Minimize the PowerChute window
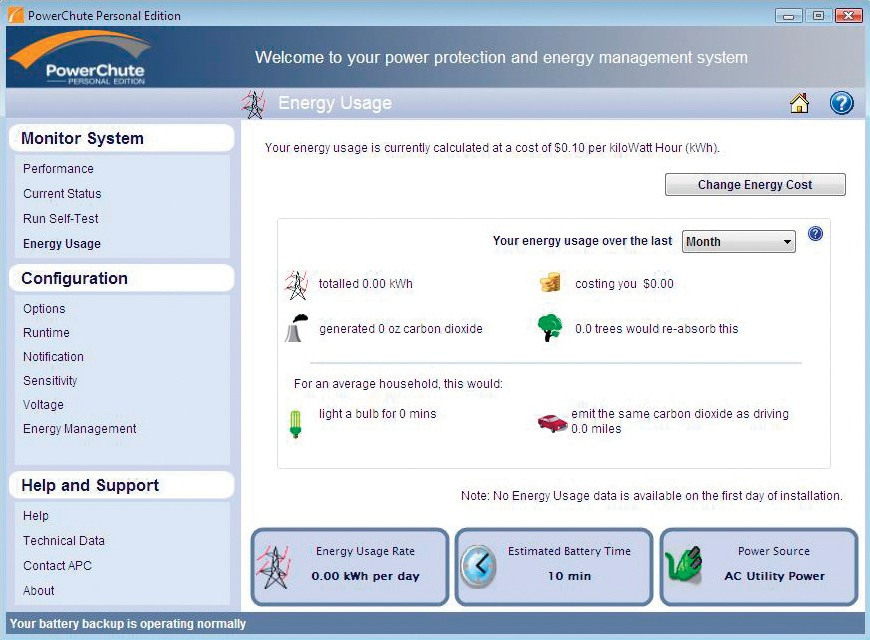 pyautogui.click(x=788, y=16)
